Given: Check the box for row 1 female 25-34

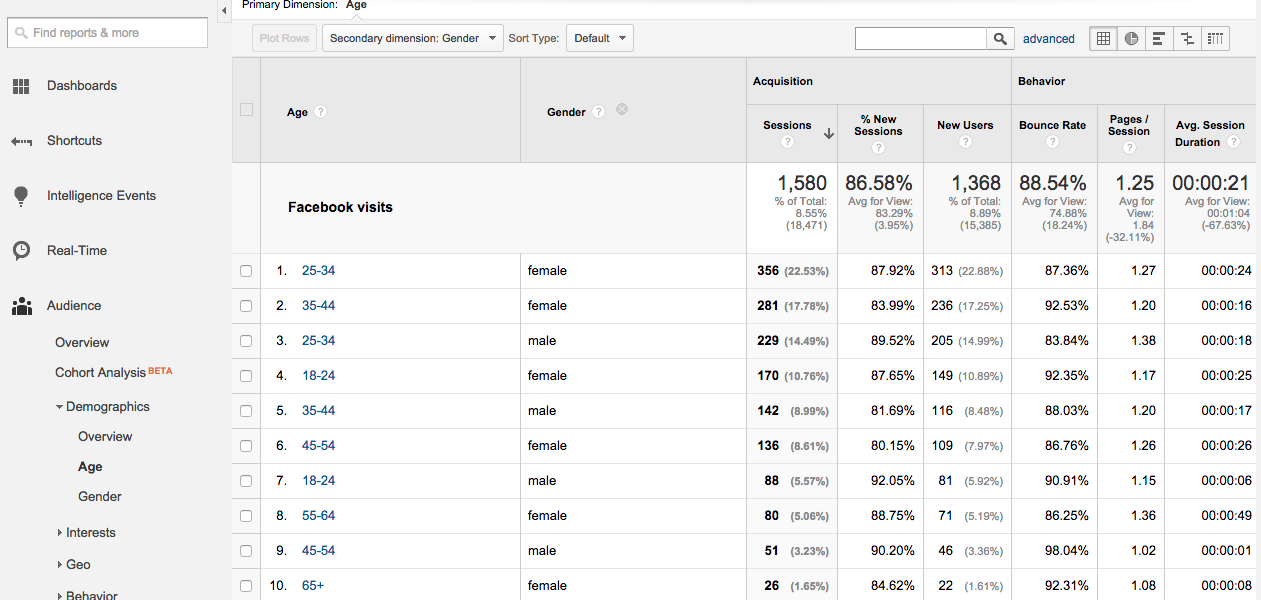Looking at the screenshot, I should tap(246, 271).
